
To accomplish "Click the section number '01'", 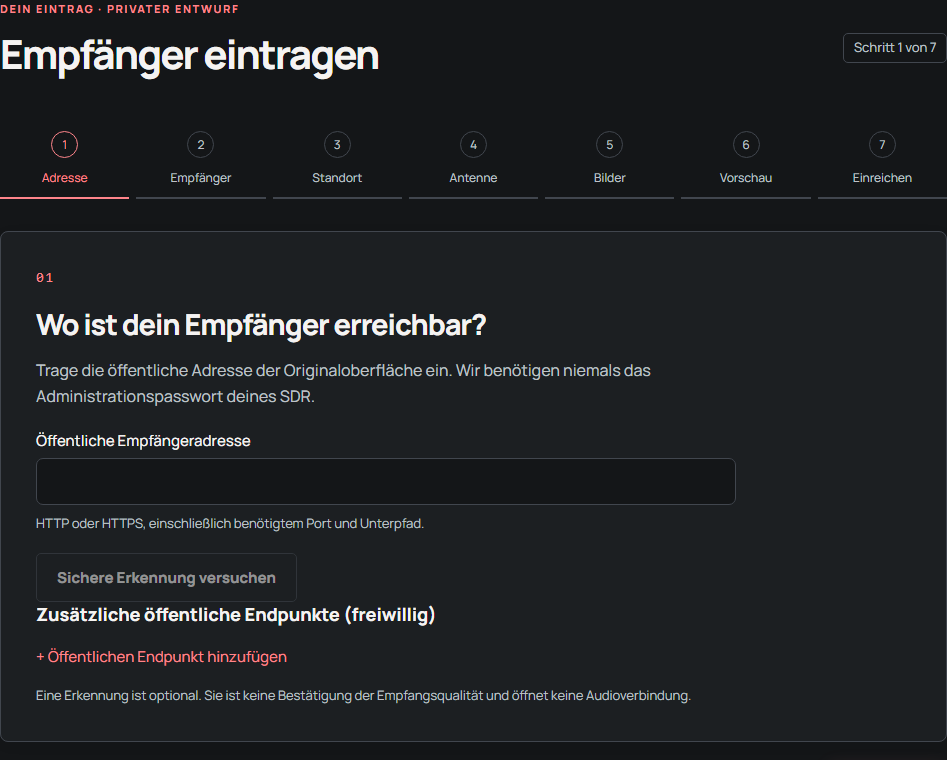I will [45, 278].
